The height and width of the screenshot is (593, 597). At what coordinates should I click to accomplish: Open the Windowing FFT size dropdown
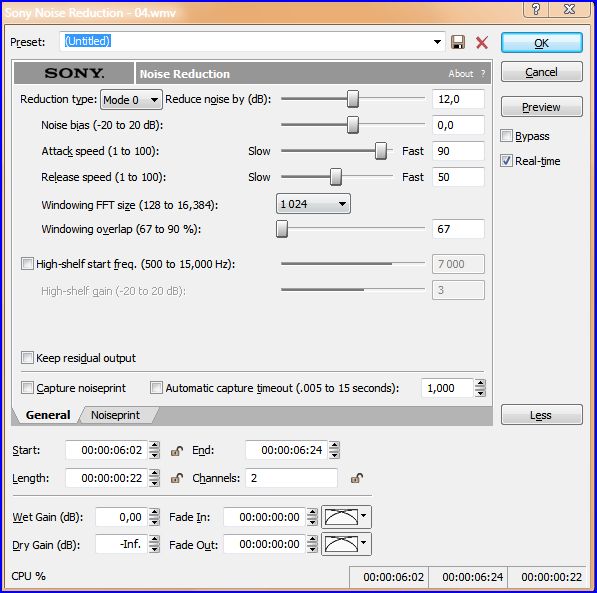(x=313, y=204)
